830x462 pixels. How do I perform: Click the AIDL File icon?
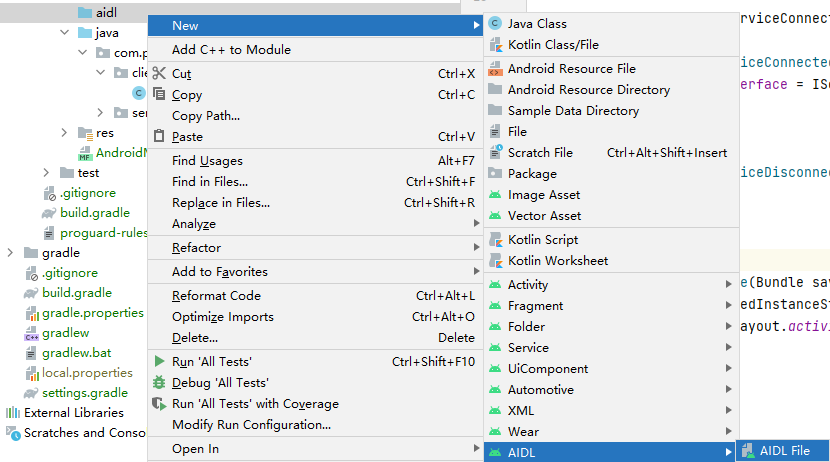747,450
